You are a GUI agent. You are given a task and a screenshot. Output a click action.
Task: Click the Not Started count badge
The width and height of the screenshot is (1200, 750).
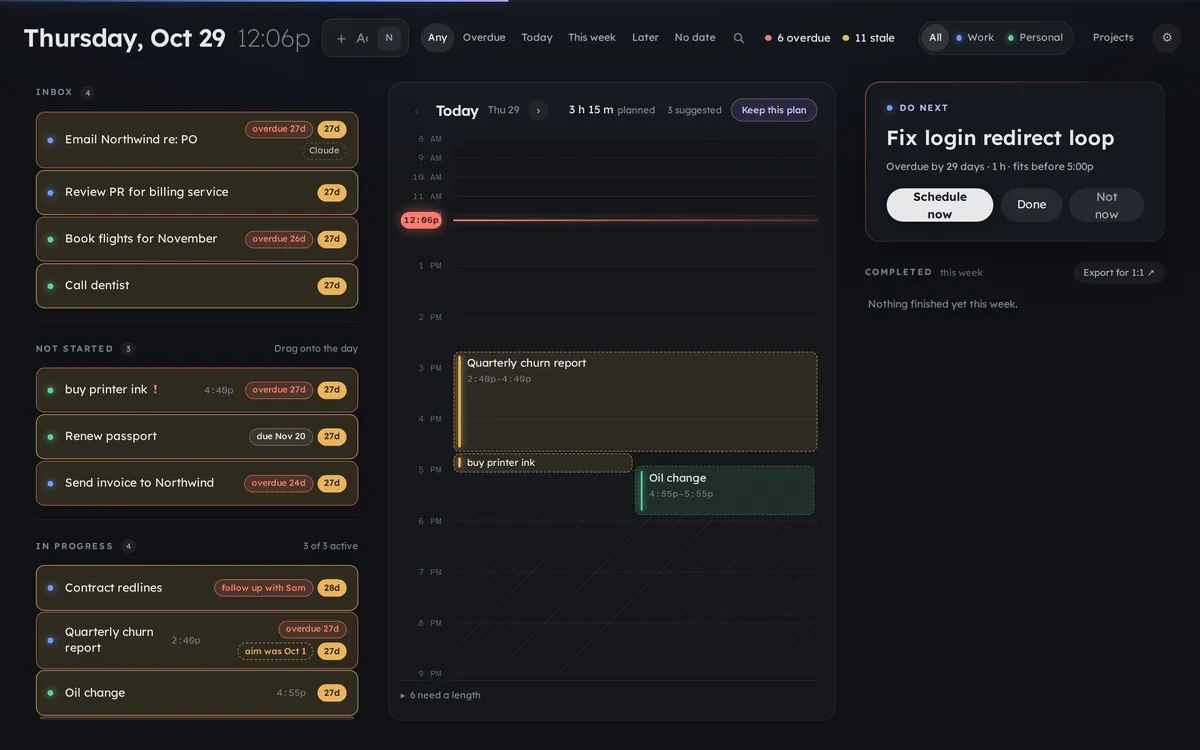click(x=128, y=349)
